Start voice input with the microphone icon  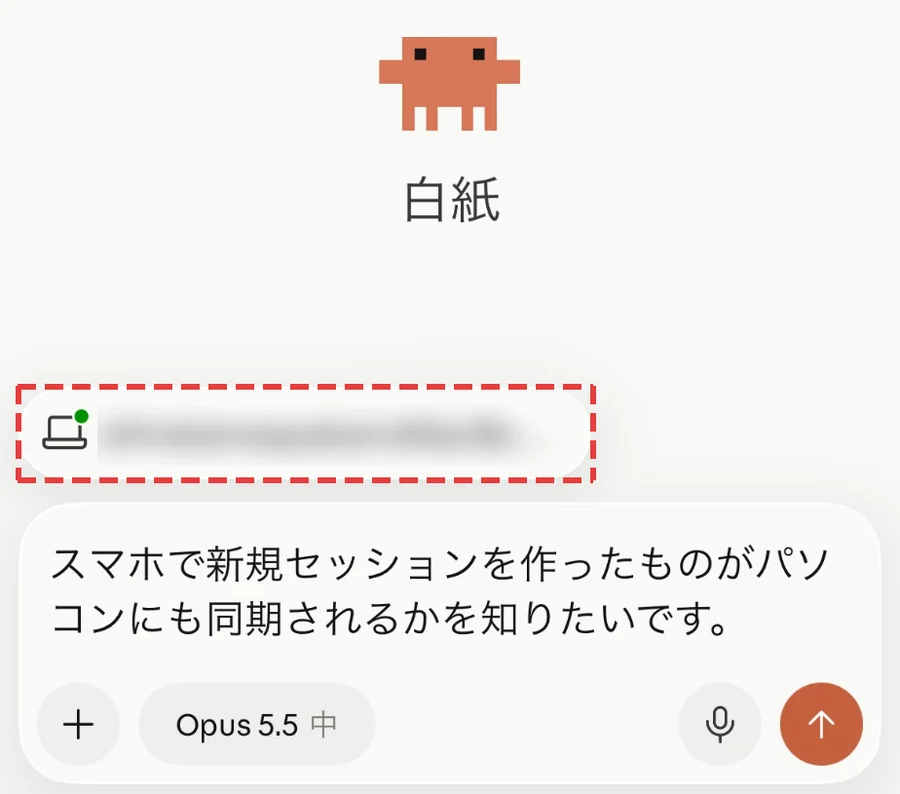pyautogui.click(x=720, y=724)
